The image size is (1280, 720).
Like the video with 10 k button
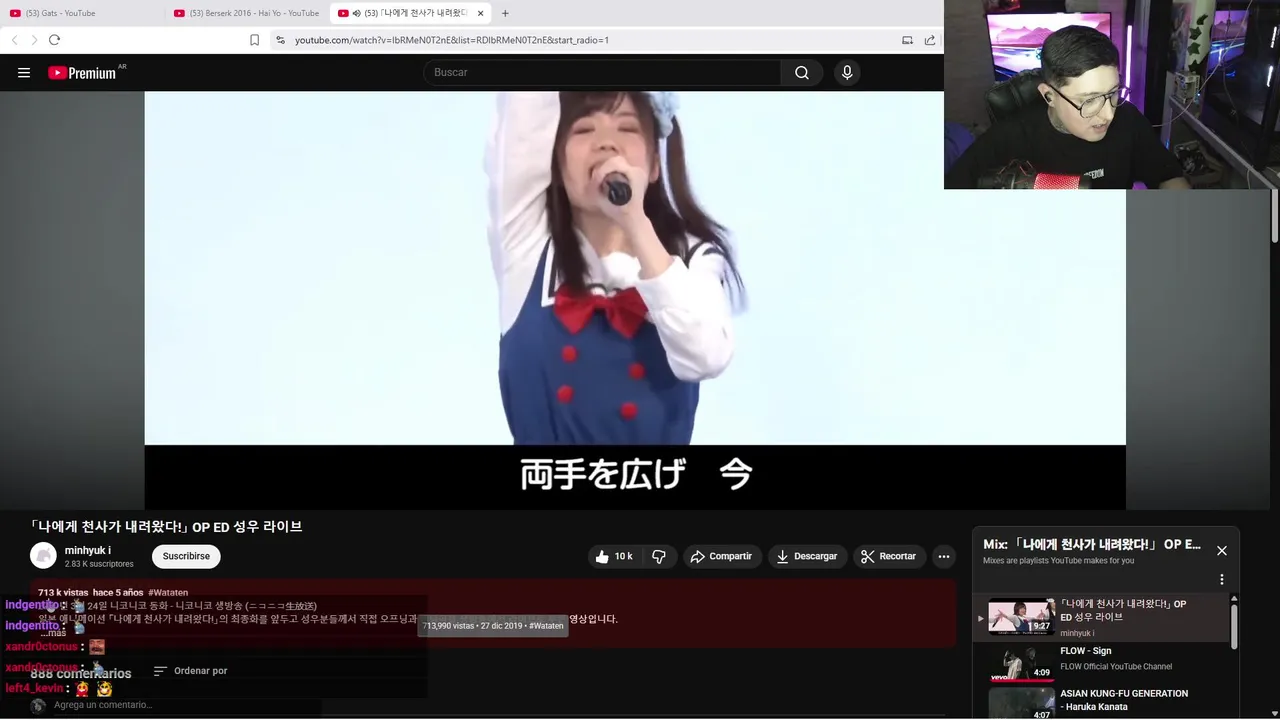click(x=614, y=556)
